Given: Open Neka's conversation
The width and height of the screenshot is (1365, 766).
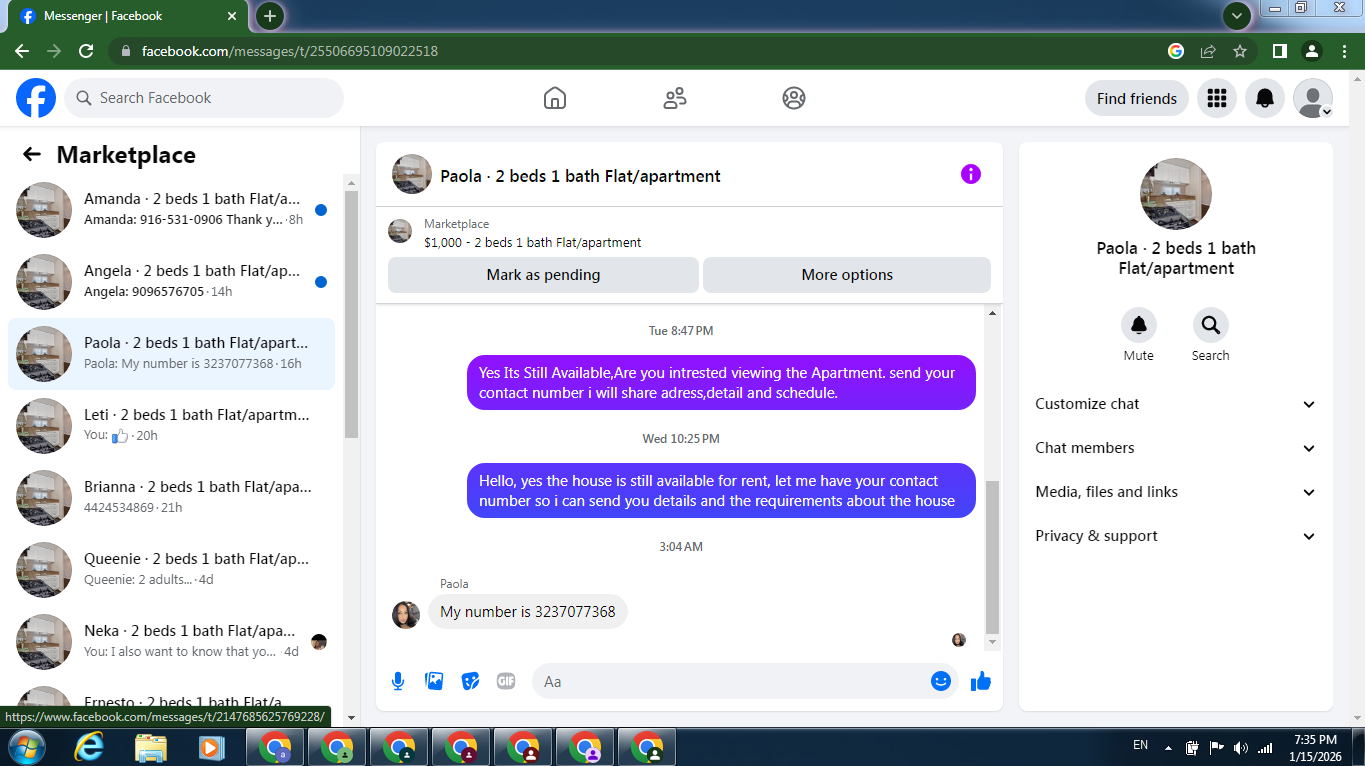Looking at the screenshot, I should 171,642.
